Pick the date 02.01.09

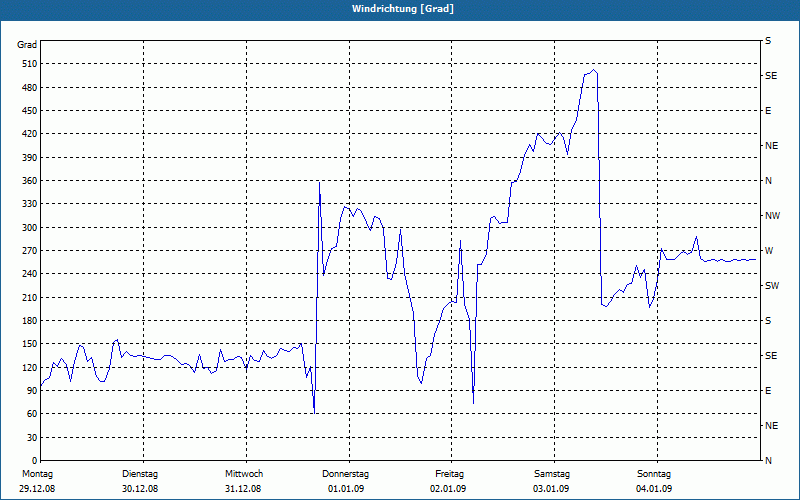click(x=448, y=489)
